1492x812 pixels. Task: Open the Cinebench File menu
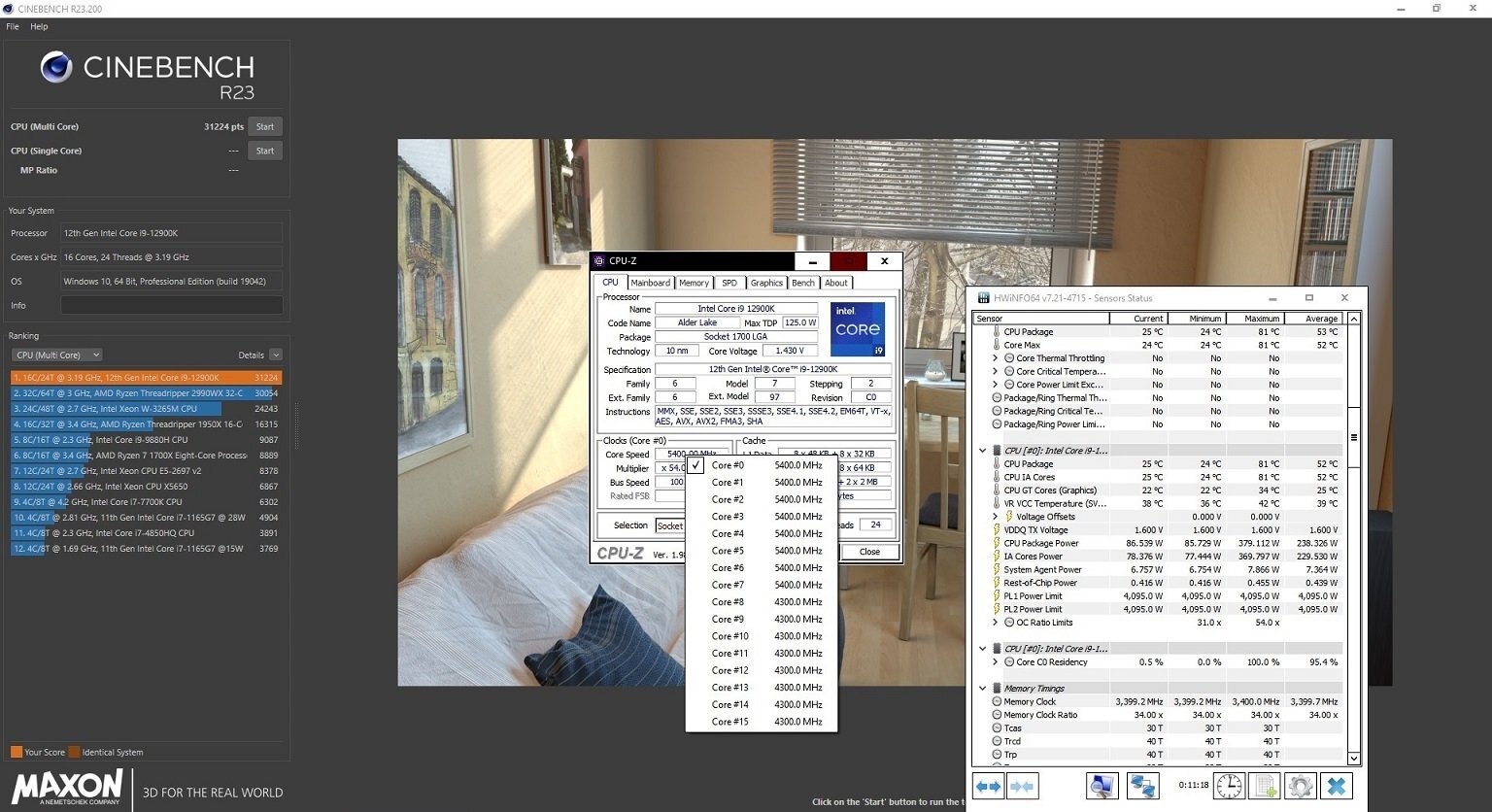[x=13, y=26]
